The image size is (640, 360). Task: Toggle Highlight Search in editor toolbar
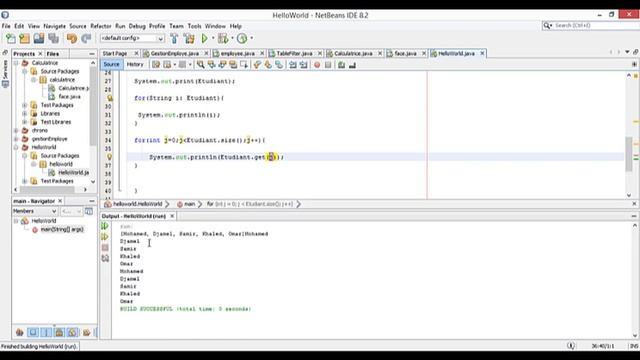pos(233,64)
